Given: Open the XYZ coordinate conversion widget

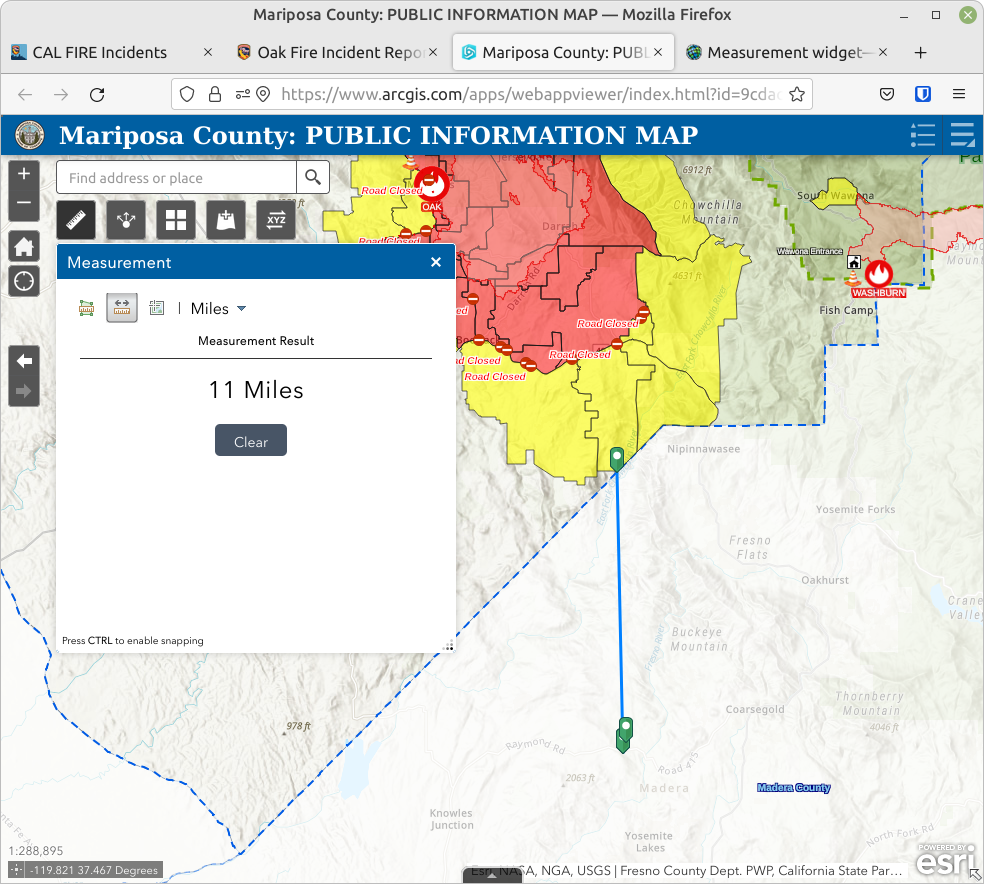Looking at the screenshot, I should (x=276, y=220).
